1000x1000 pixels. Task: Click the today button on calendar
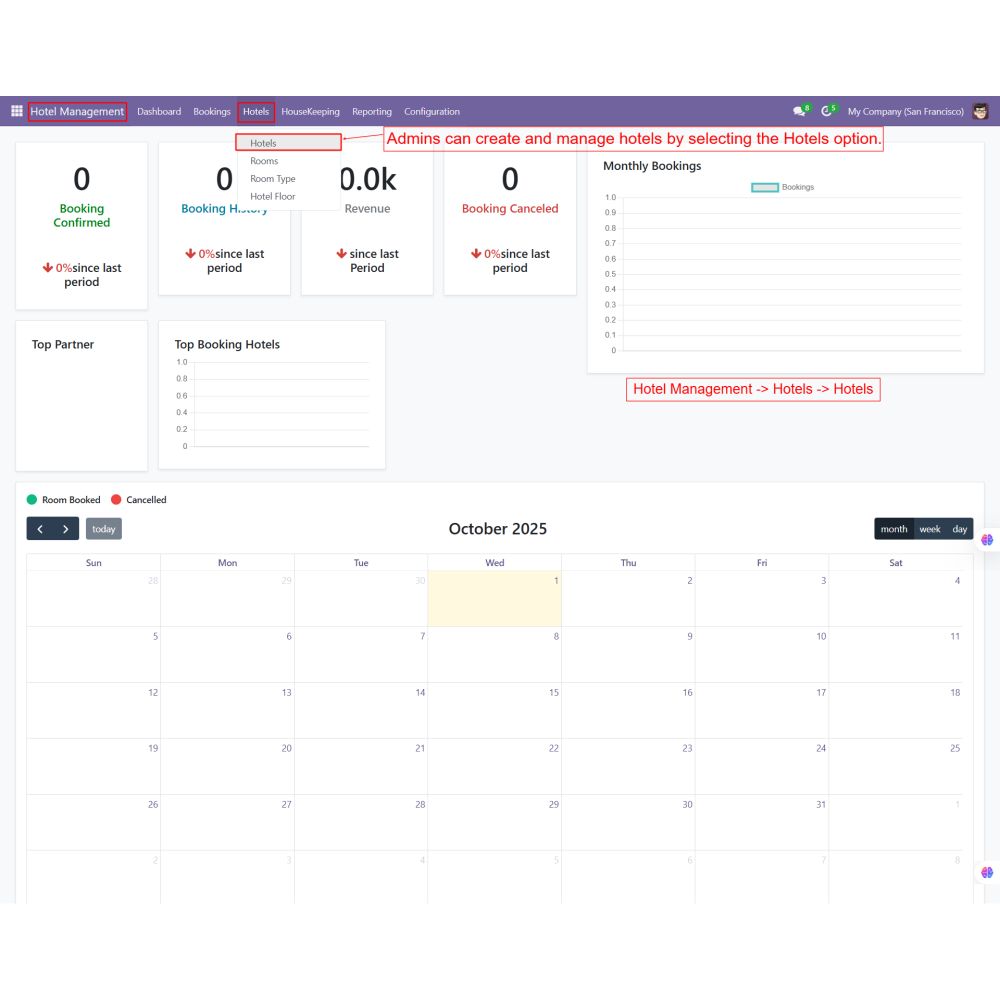point(104,529)
